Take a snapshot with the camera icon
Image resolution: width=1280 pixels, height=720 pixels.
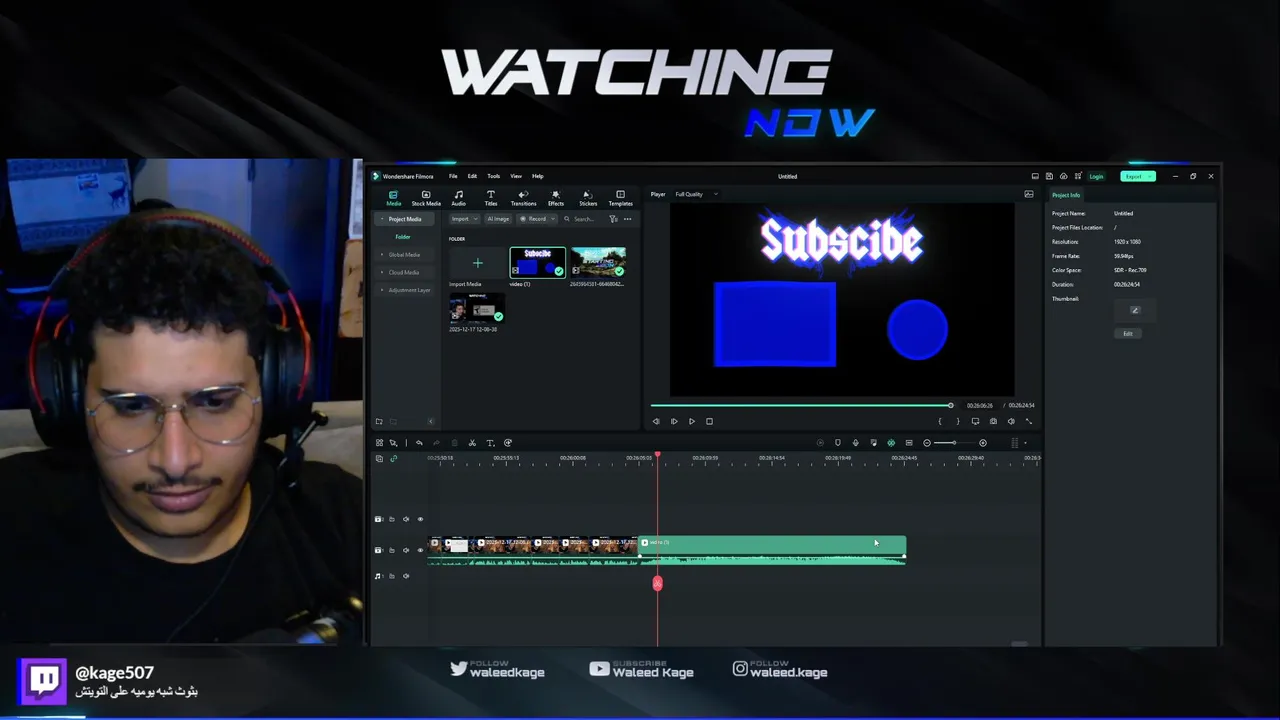(993, 421)
